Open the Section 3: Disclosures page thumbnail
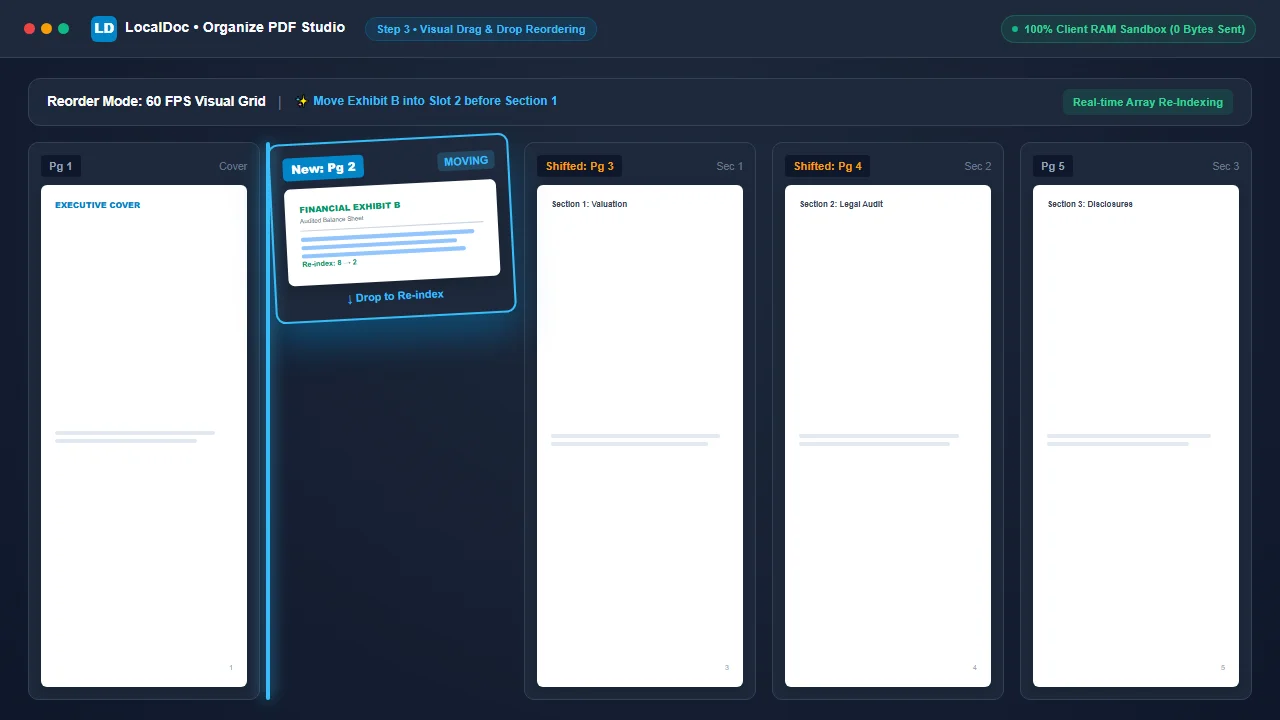Image resolution: width=1280 pixels, height=720 pixels. [x=1136, y=436]
